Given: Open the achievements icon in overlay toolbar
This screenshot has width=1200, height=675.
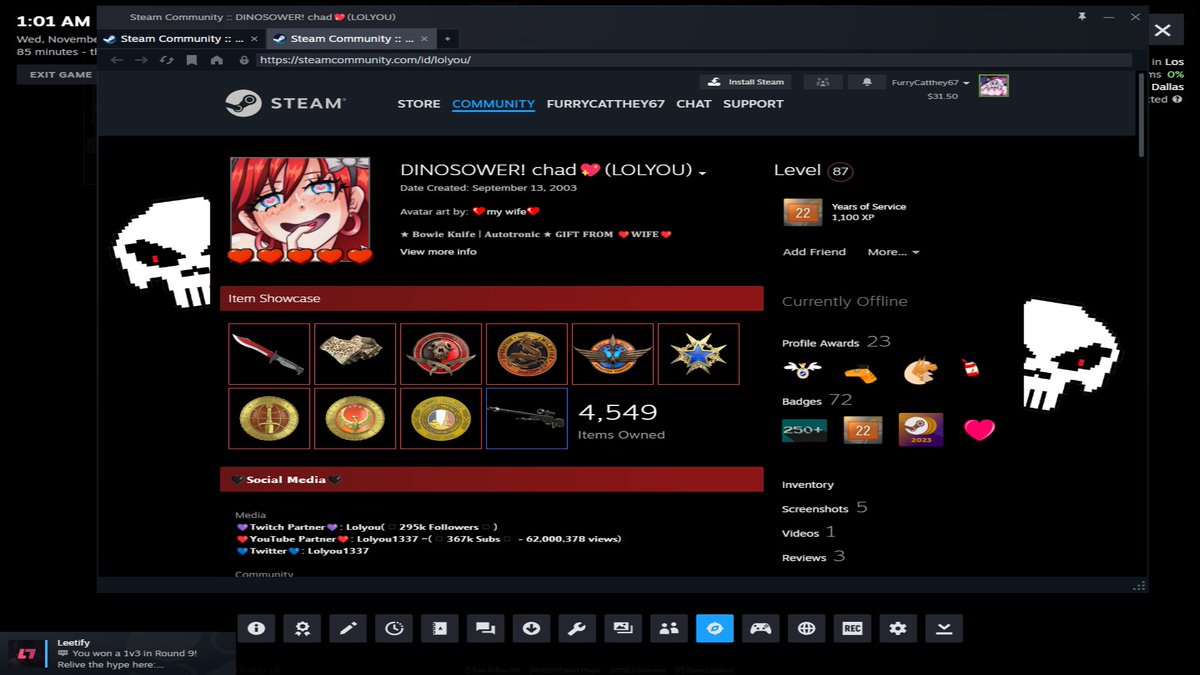Looking at the screenshot, I should (302, 628).
